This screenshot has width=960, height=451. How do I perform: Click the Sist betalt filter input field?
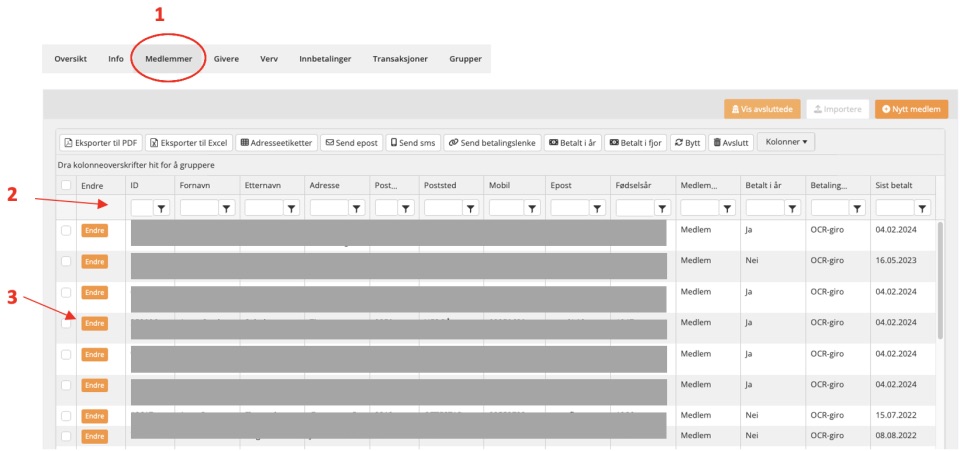[x=895, y=209]
